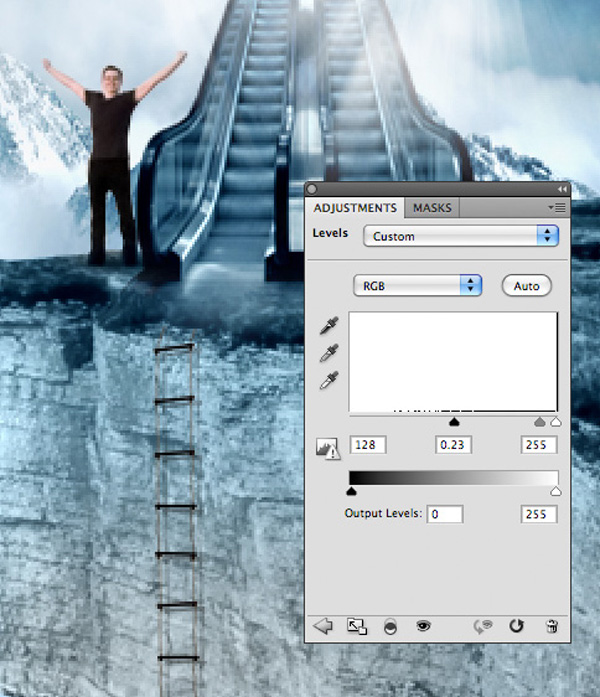Select the gray point eyedropper
The height and width of the screenshot is (697, 600).
pos(329,353)
